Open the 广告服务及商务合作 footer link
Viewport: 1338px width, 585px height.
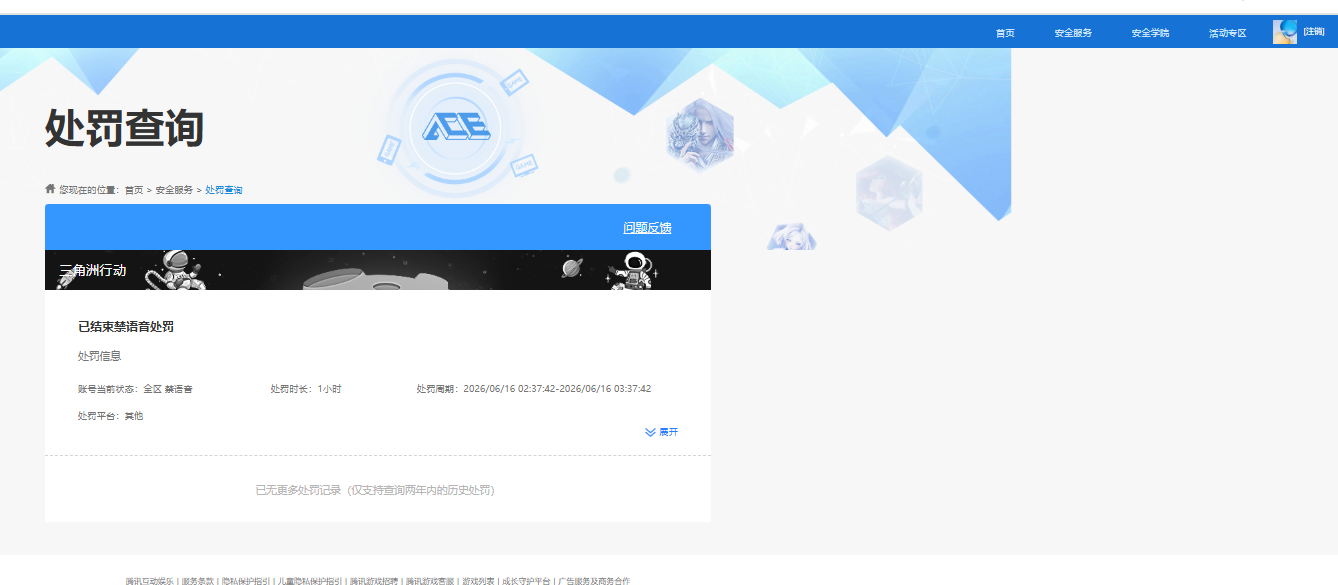[594, 580]
